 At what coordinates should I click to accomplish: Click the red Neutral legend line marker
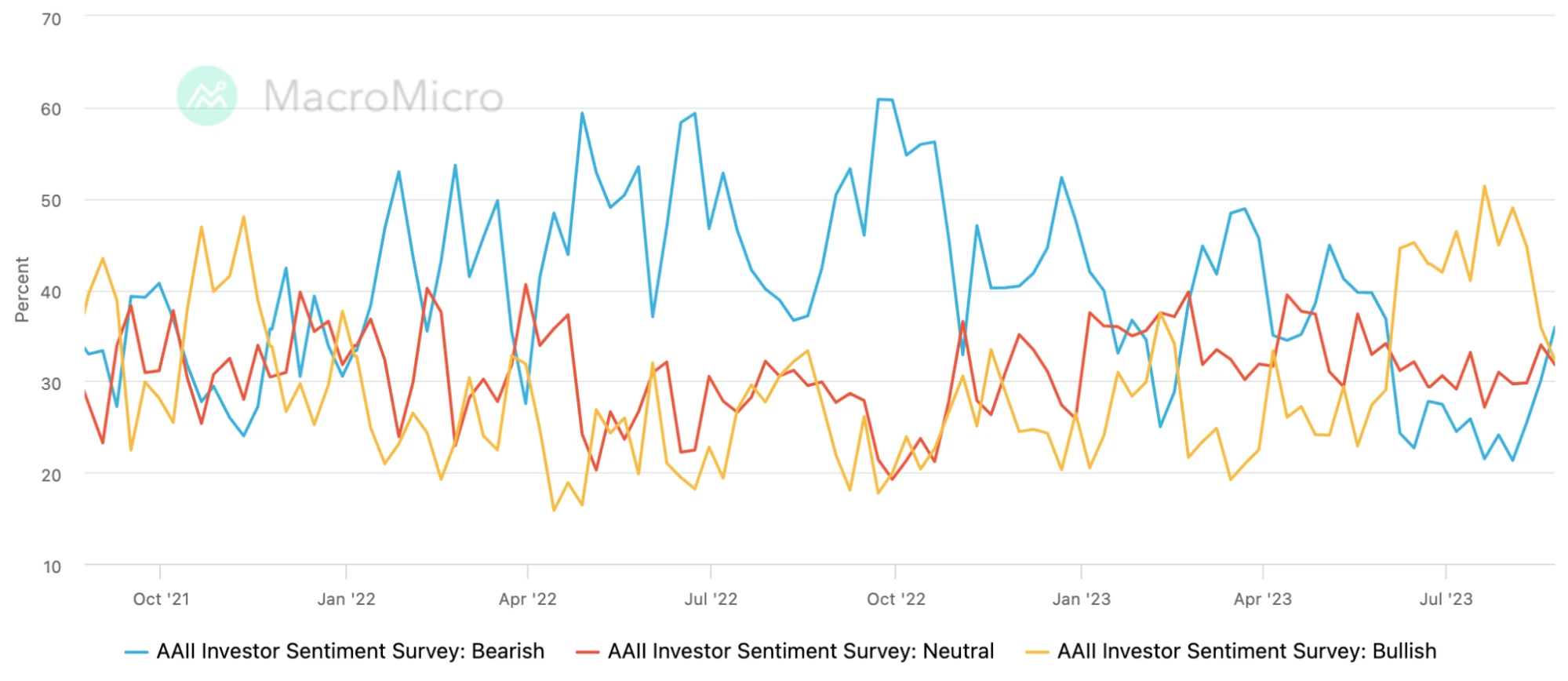click(588, 652)
